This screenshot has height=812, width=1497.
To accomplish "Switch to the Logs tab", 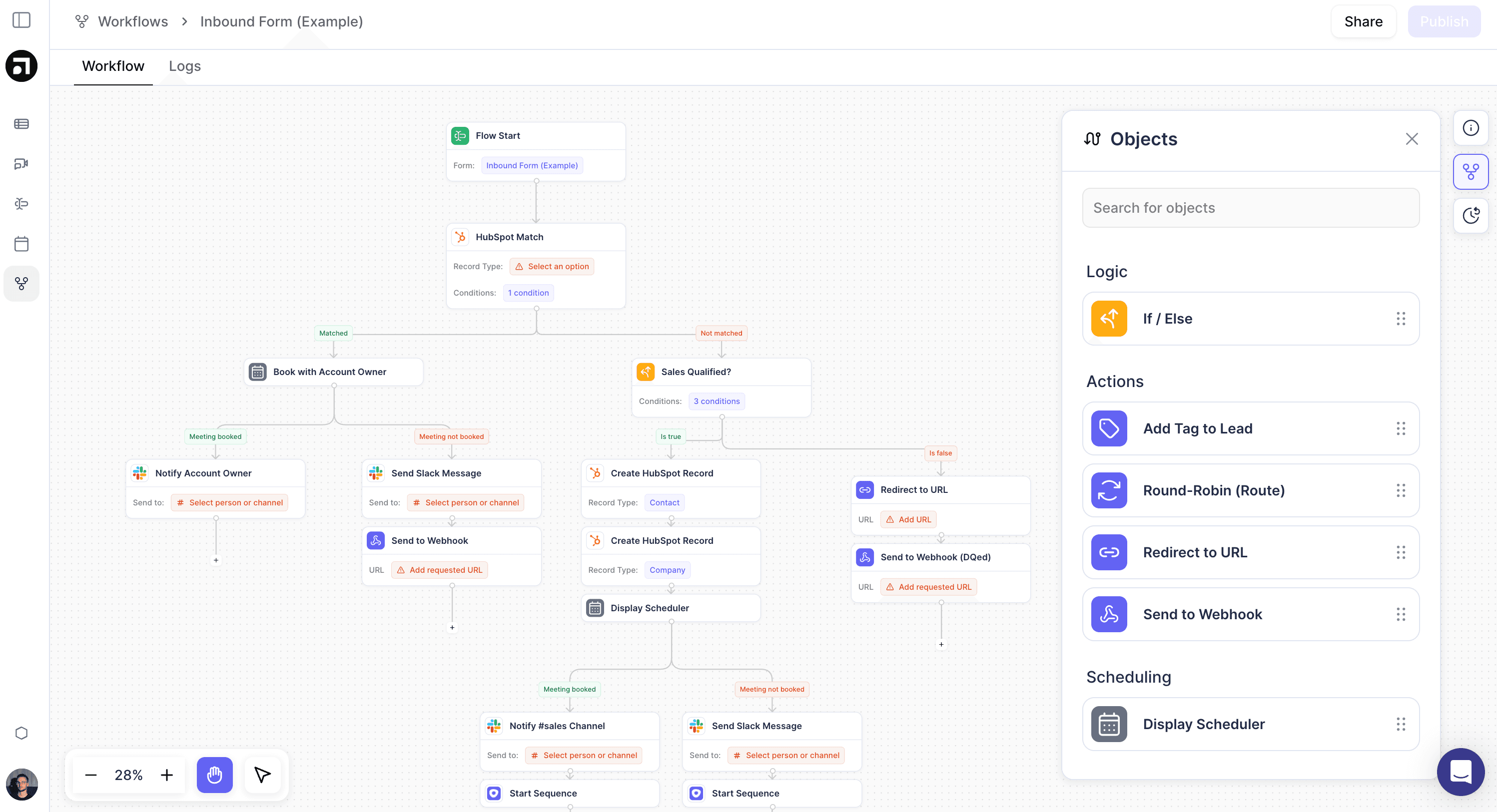I will click(x=184, y=66).
